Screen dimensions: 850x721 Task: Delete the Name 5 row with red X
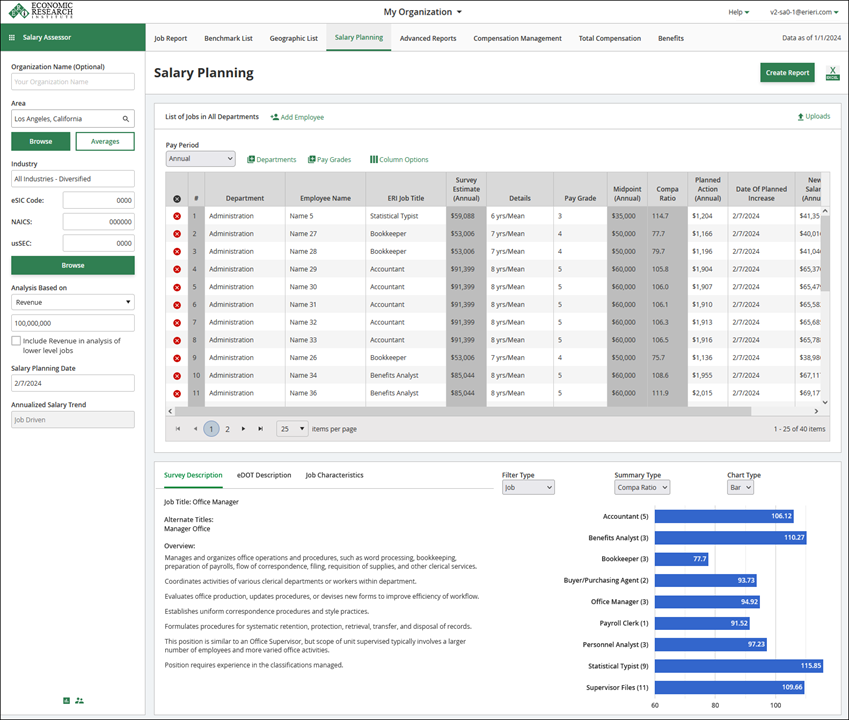pos(177,216)
